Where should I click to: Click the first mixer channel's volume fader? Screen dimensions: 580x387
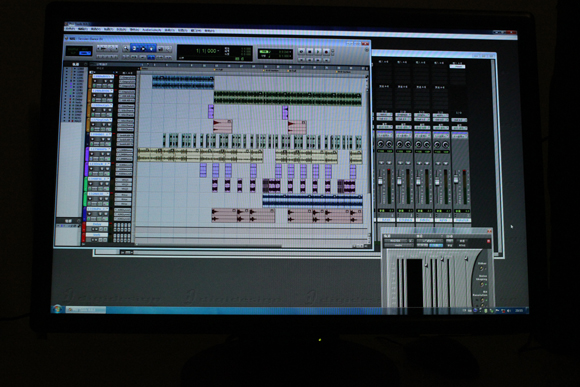[380, 182]
